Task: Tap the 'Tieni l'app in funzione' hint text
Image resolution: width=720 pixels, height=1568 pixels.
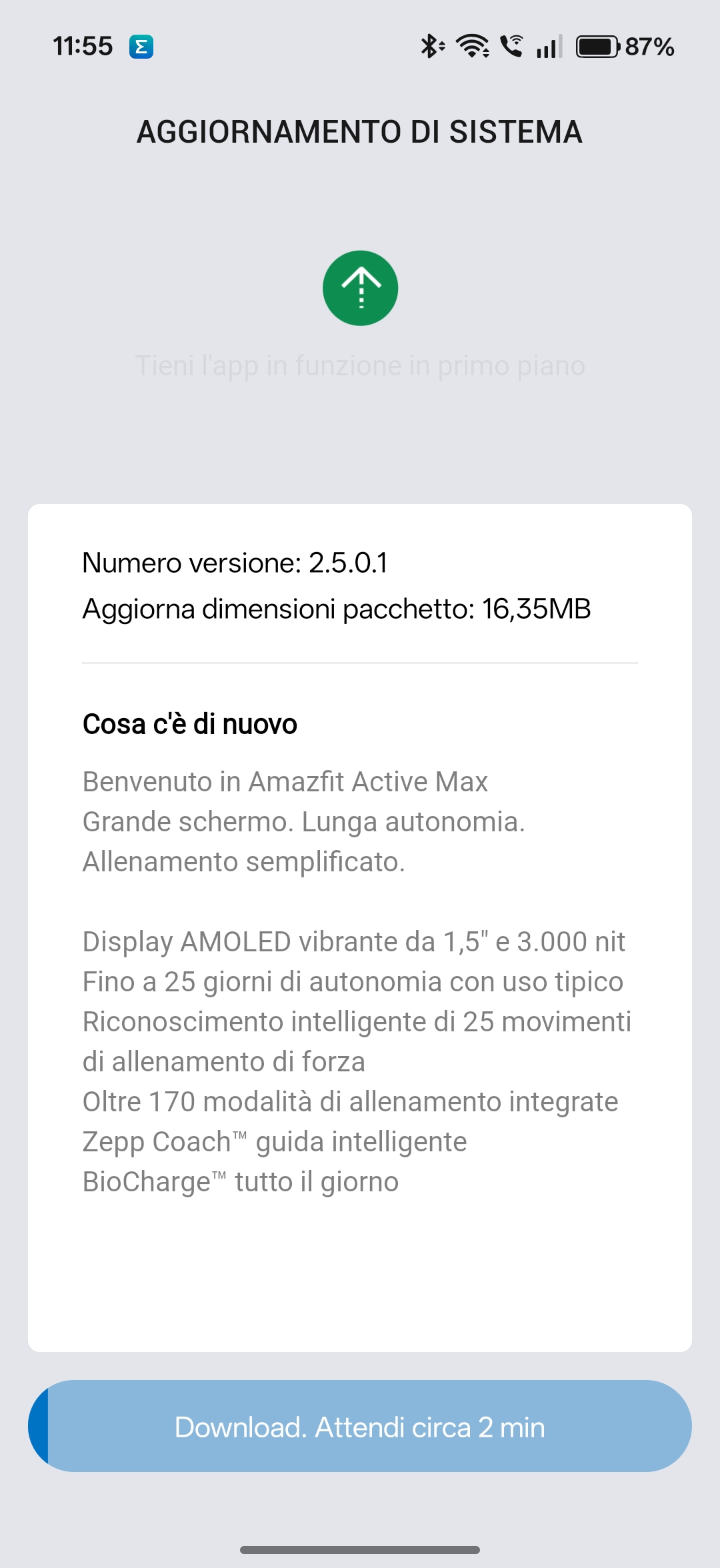Action: [x=360, y=366]
